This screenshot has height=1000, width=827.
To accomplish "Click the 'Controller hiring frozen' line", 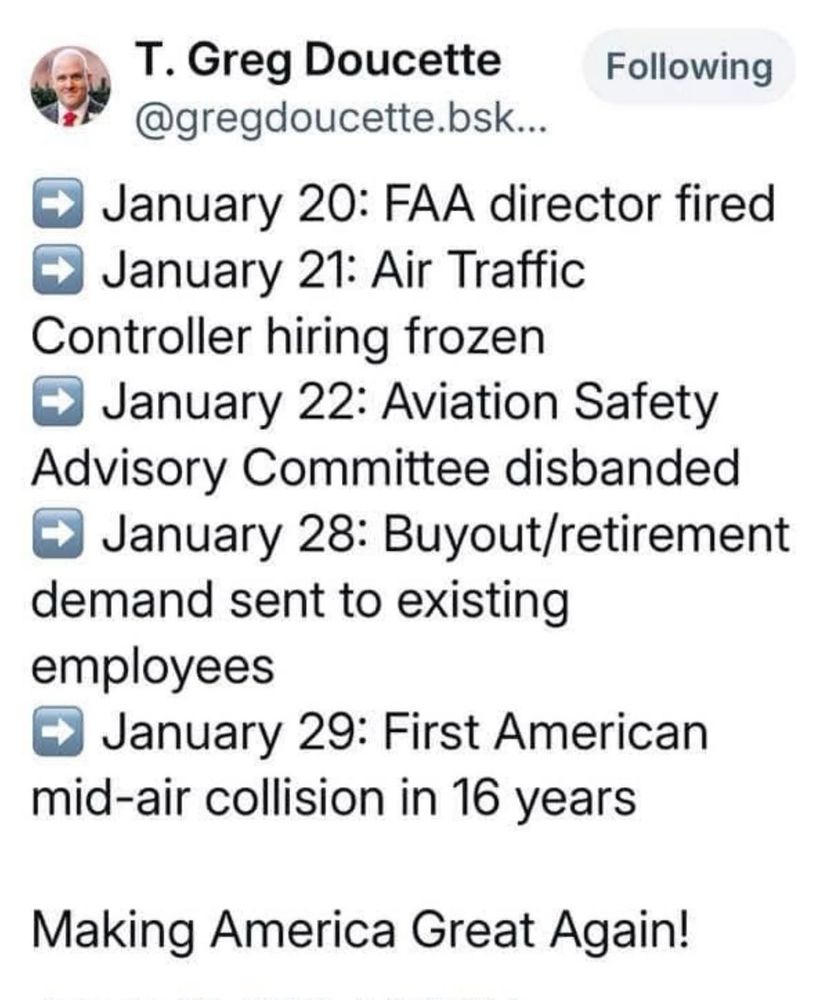I will tap(288, 337).
